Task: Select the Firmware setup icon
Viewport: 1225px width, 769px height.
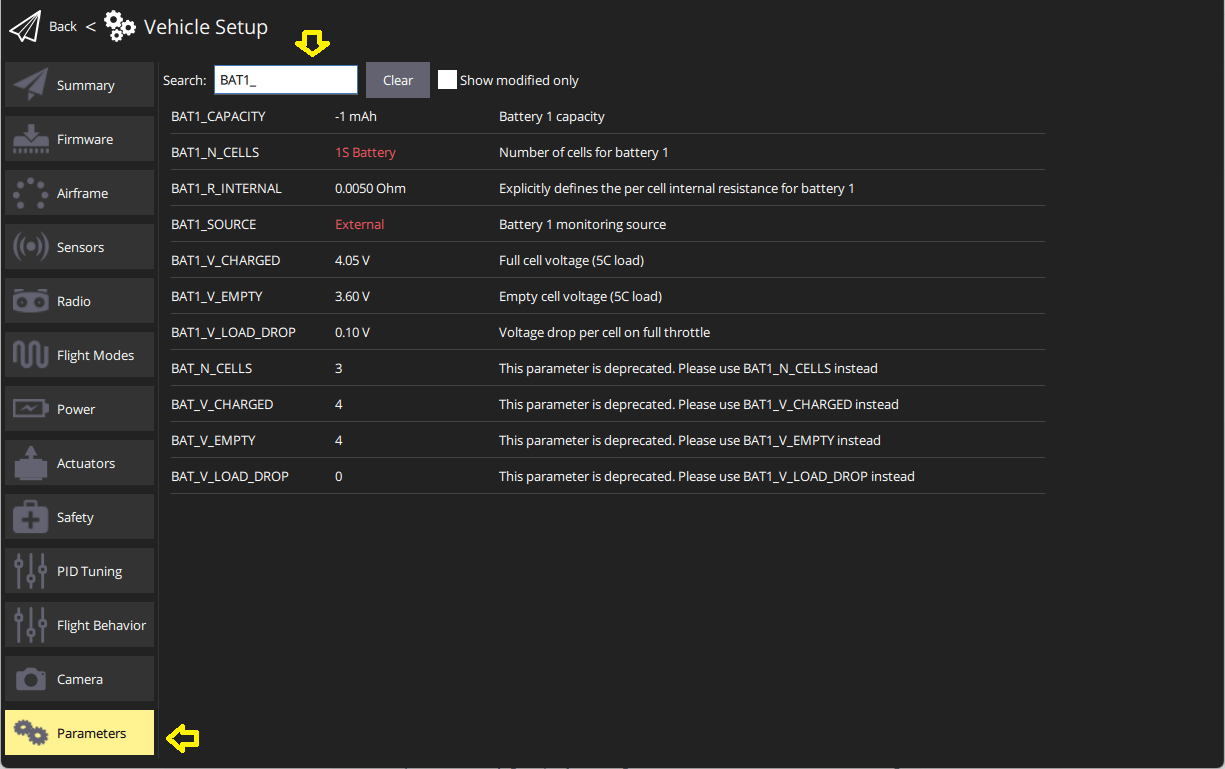Action: (30, 138)
